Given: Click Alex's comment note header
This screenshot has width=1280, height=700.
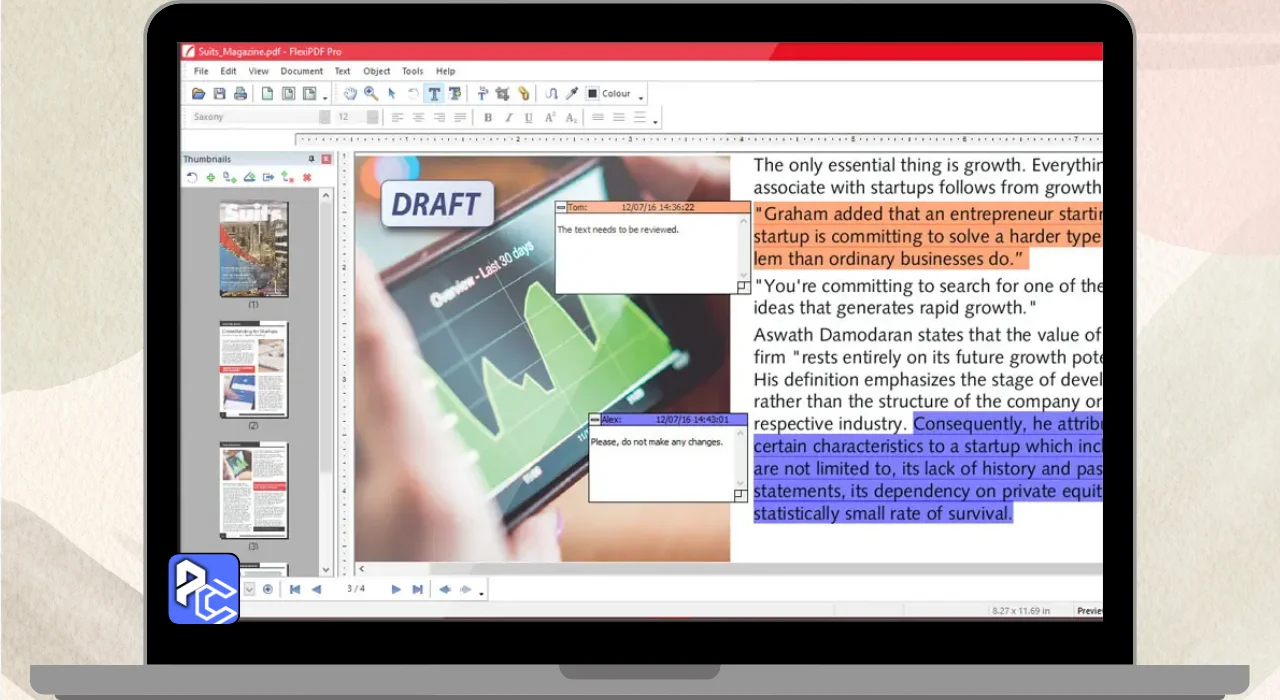Looking at the screenshot, I should coord(668,419).
